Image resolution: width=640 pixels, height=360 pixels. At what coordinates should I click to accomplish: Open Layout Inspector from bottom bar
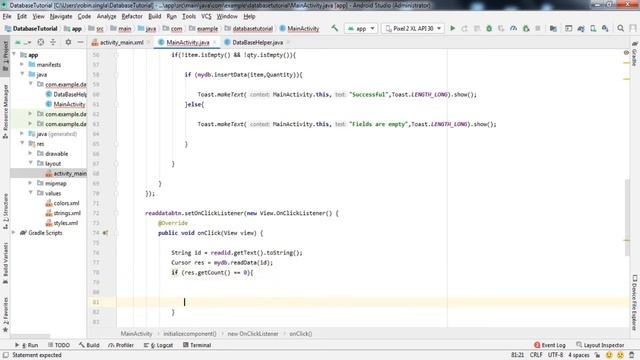pyautogui.click(x=600, y=345)
